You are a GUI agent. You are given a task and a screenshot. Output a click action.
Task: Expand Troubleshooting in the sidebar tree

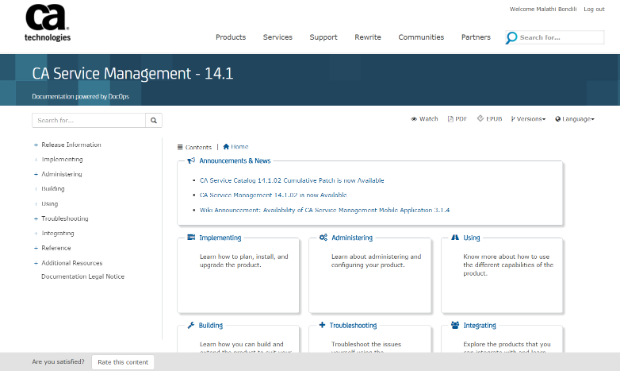[36, 219]
